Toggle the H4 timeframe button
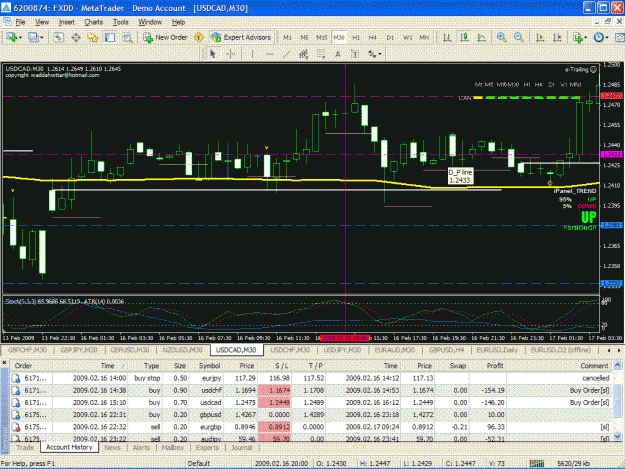The width and height of the screenshot is (625, 469). 373,37
